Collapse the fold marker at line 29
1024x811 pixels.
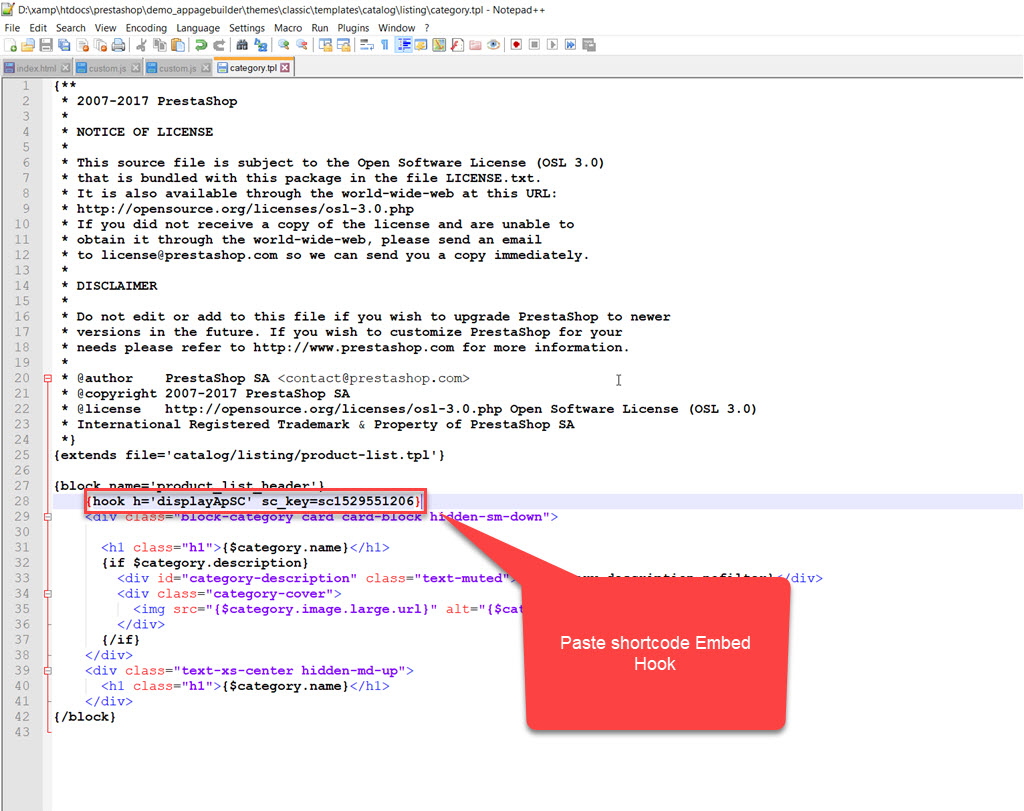pos(48,517)
